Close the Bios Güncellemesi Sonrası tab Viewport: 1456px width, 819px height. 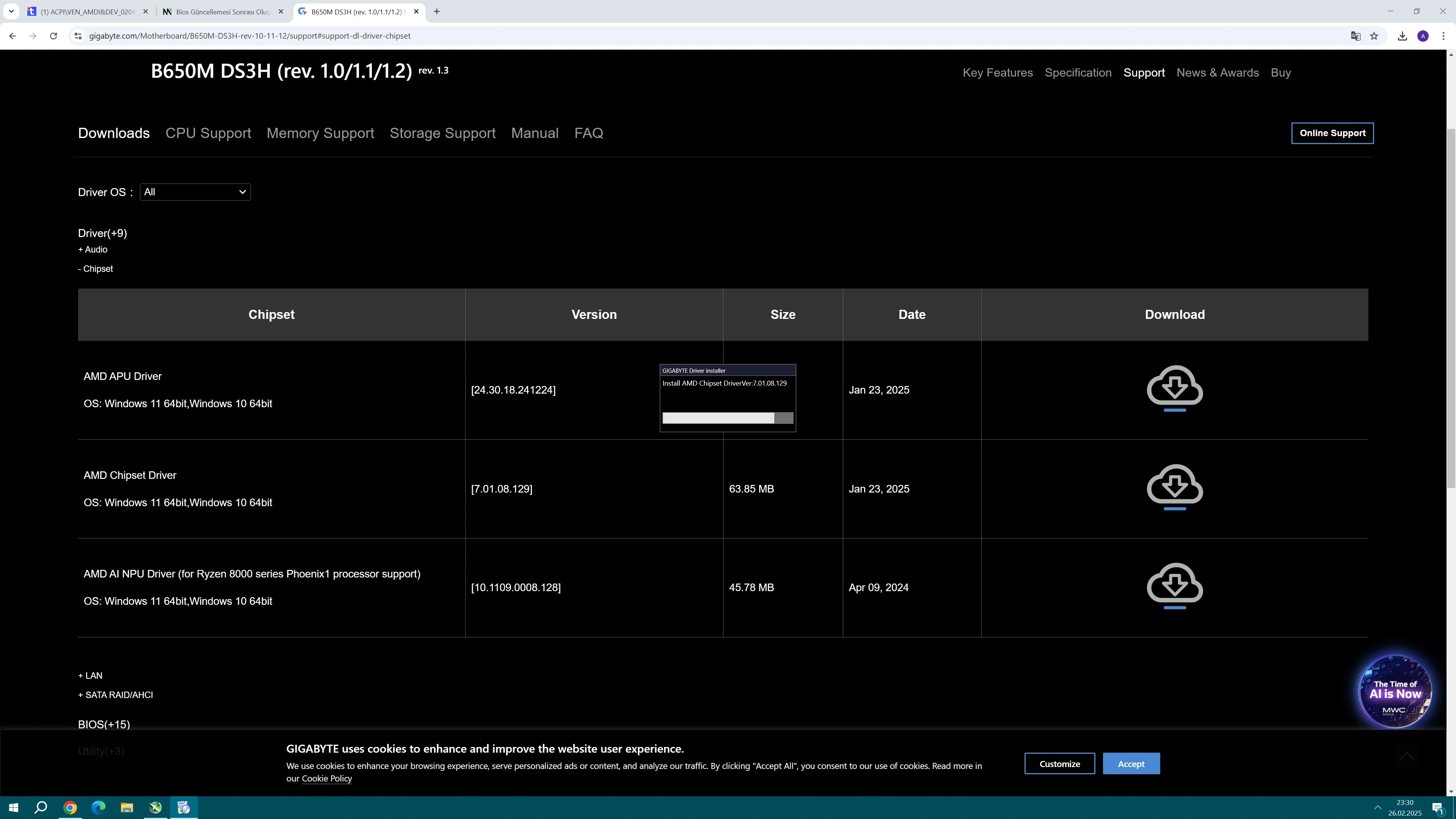coord(281,11)
